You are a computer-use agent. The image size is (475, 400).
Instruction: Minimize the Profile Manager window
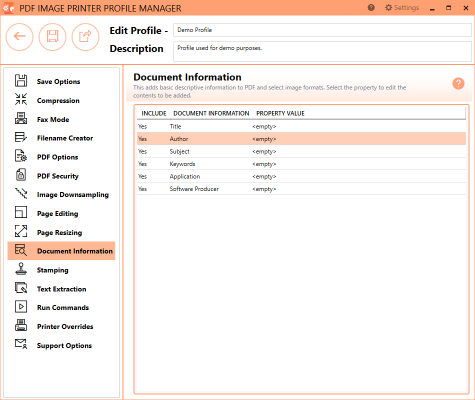pos(432,8)
